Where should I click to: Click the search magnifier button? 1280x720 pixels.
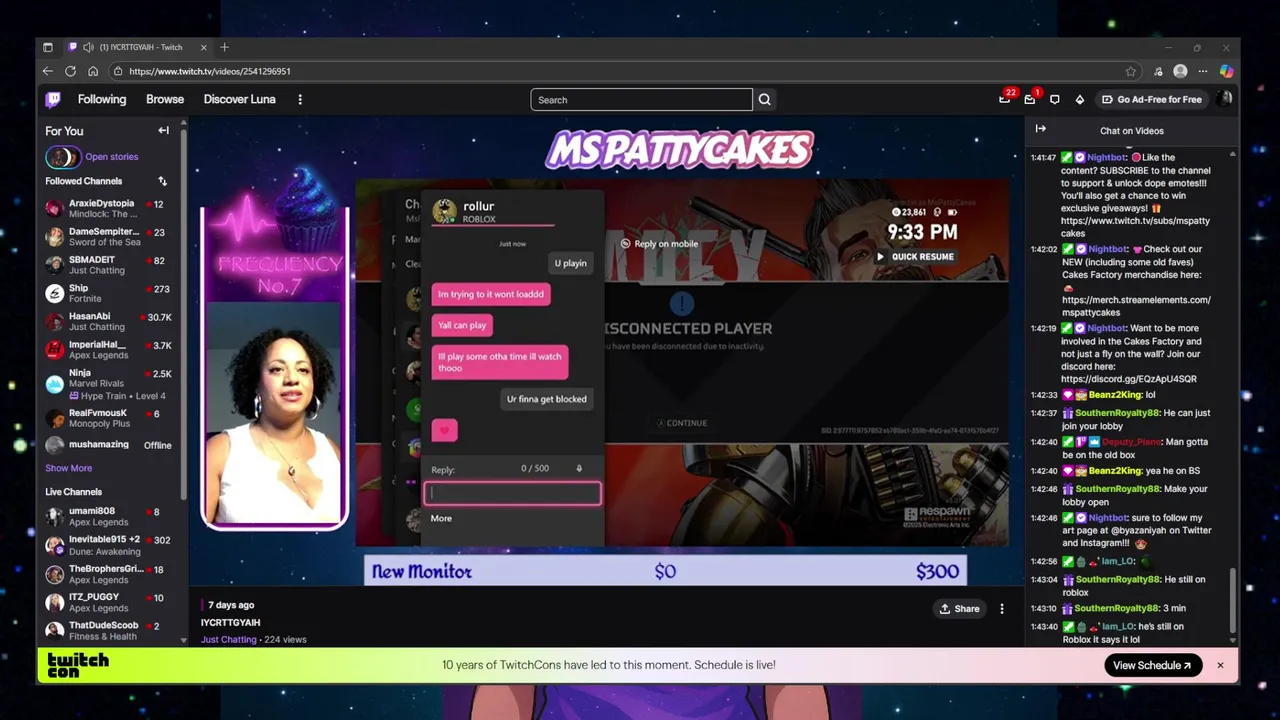click(765, 99)
